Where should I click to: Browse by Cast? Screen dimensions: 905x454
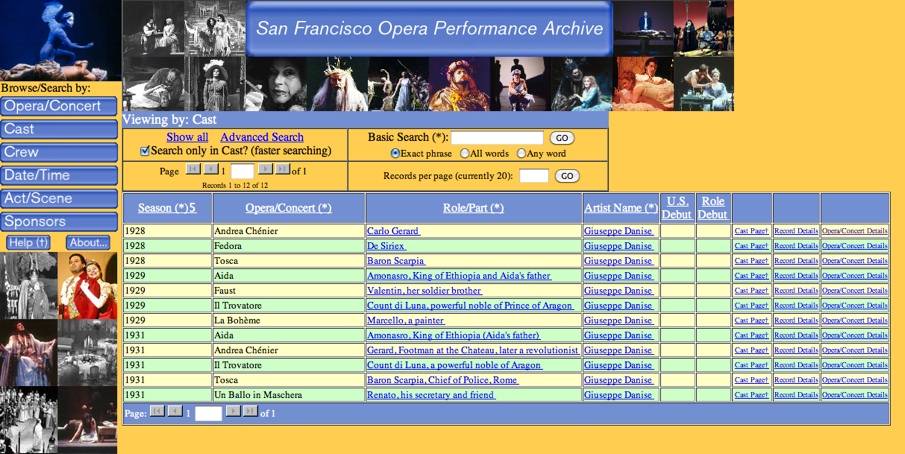click(x=58, y=129)
